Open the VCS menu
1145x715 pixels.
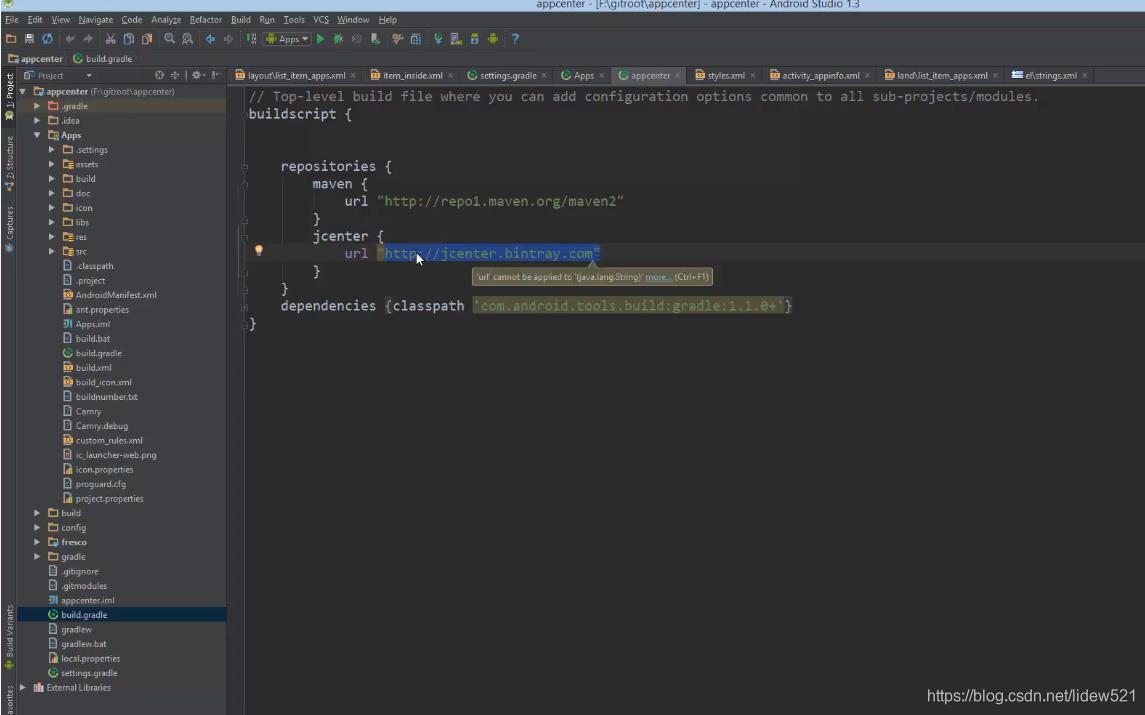[x=320, y=19]
